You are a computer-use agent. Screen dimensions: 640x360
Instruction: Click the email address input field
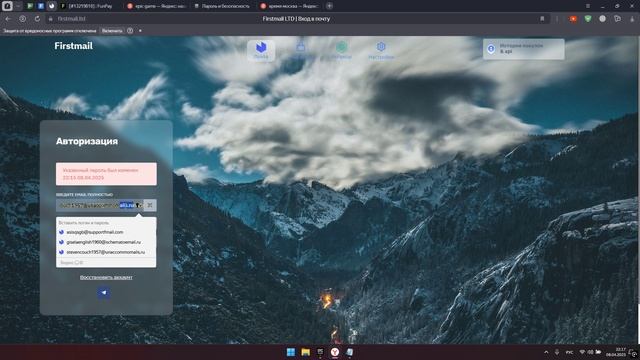click(100, 205)
